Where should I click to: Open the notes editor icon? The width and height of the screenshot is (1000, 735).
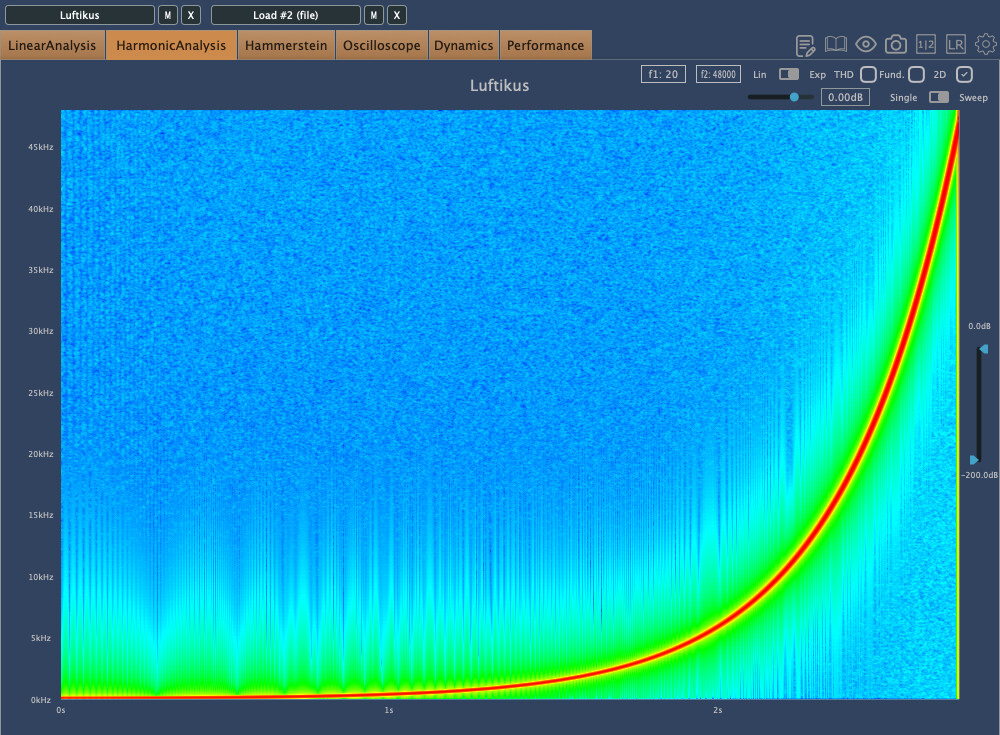(805, 45)
